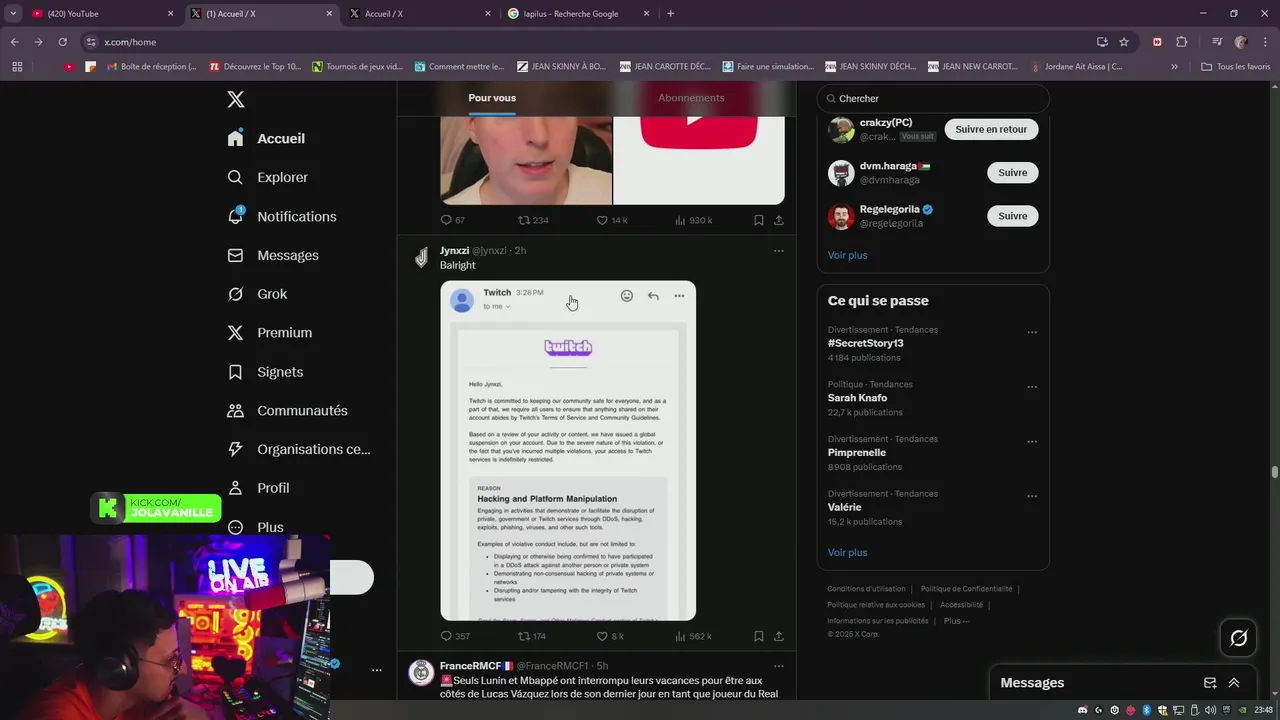Open Grok floating button

pos(1239,638)
